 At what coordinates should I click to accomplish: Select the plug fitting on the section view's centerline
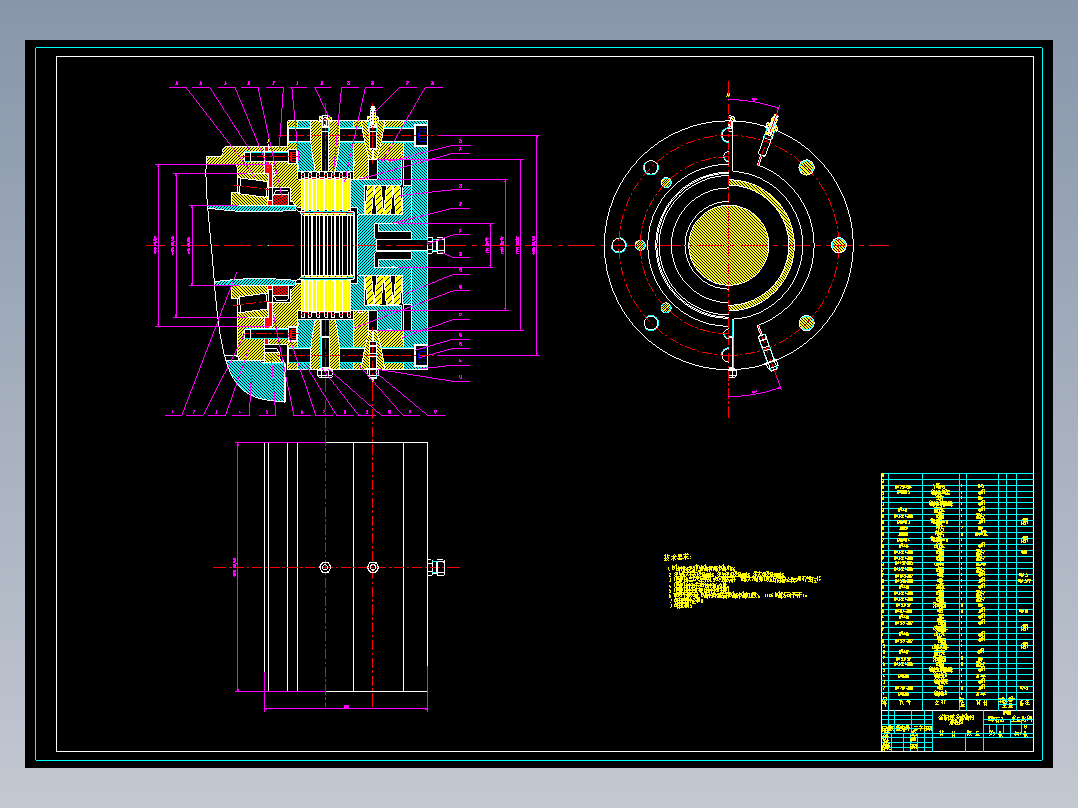point(437,245)
